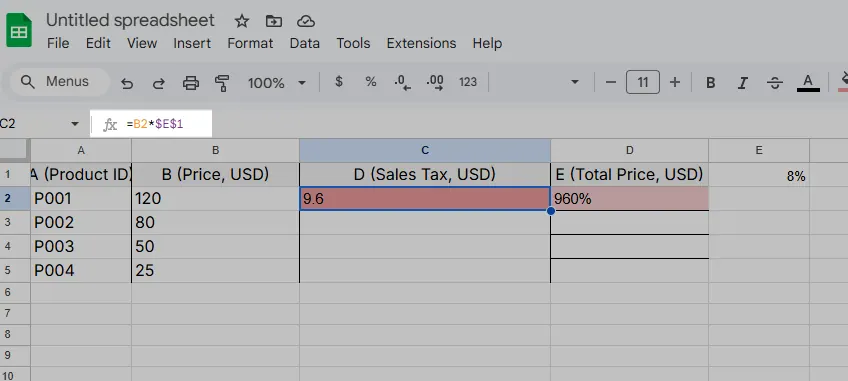The height and width of the screenshot is (381, 848).
Task: Select the tax rate cell showing 8%
Action: (759, 175)
